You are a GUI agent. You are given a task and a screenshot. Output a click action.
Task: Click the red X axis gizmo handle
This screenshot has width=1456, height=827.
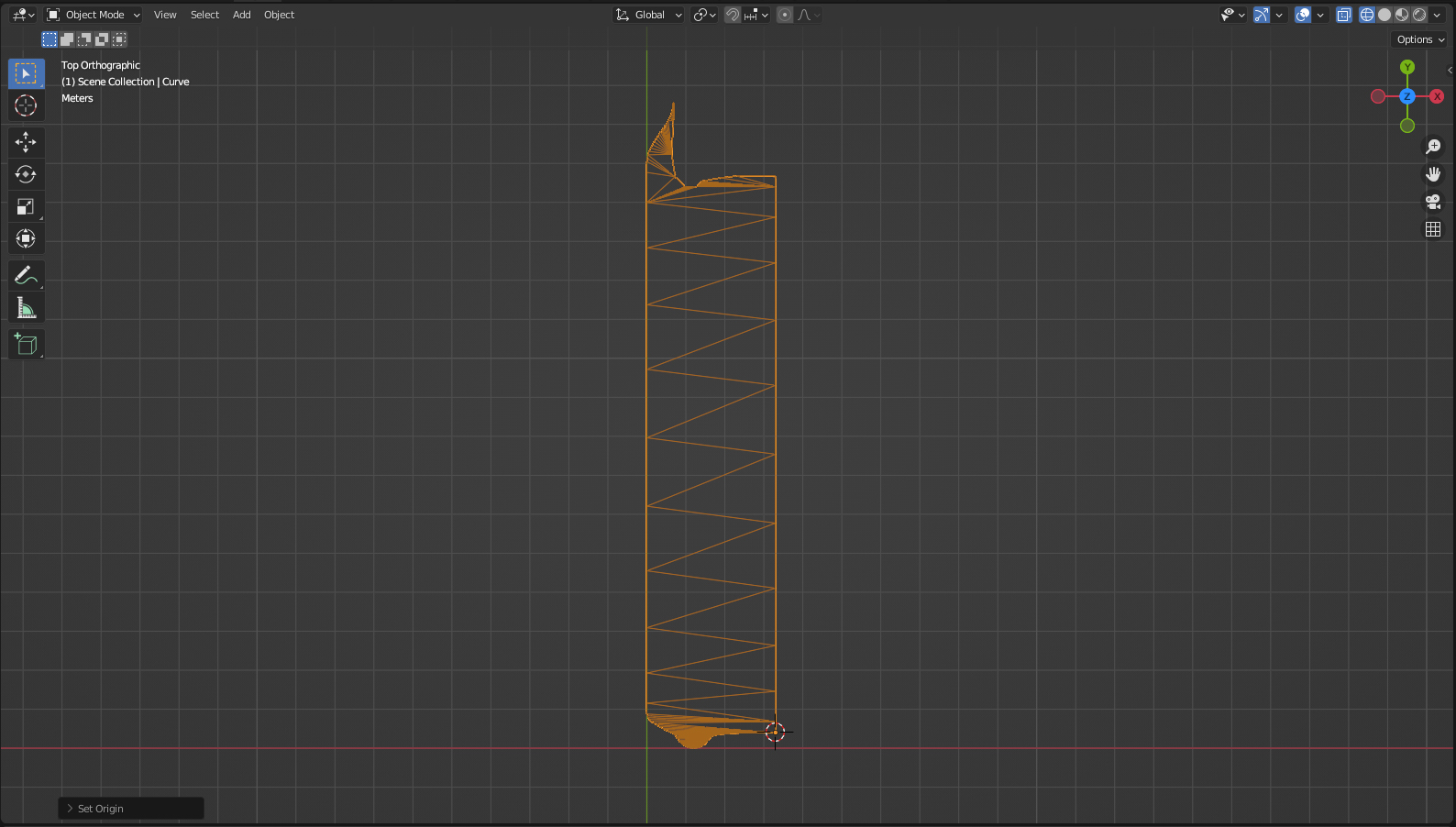(x=1437, y=96)
